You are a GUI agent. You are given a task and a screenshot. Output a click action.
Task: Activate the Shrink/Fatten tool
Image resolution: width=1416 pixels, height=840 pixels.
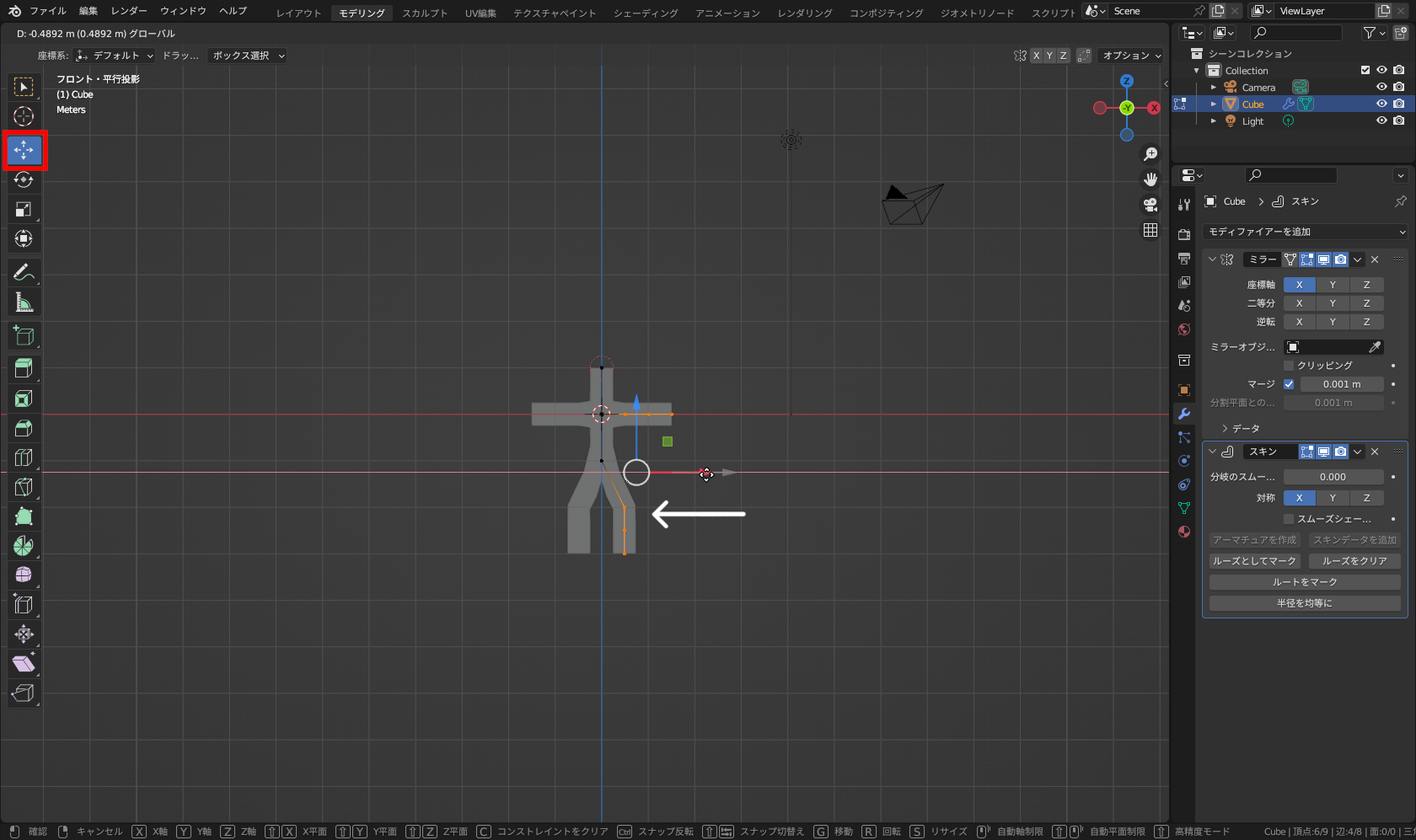(x=24, y=634)
